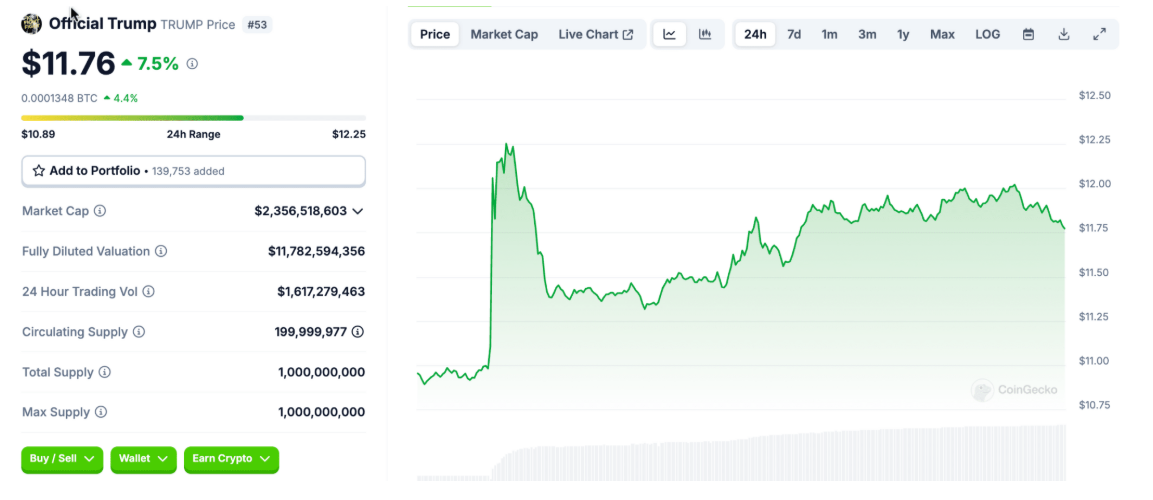
Task: Click the Total Supply 1,000,000,000 value
Action: click(x=321, y=372)
